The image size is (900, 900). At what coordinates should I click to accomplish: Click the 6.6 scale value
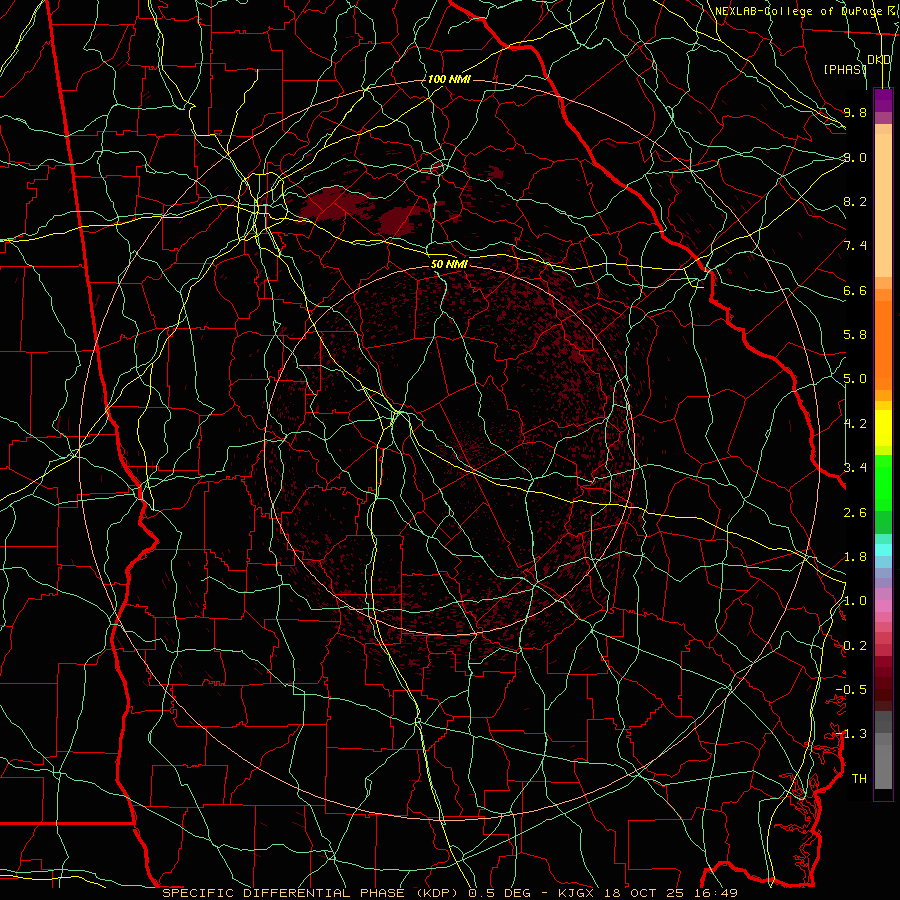point(855,290)
